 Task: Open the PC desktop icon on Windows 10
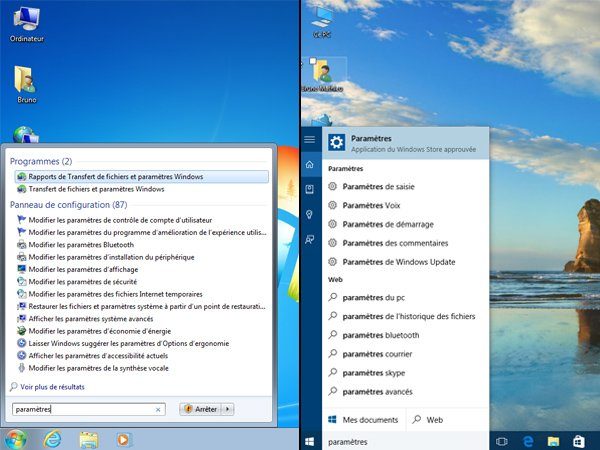322,21
